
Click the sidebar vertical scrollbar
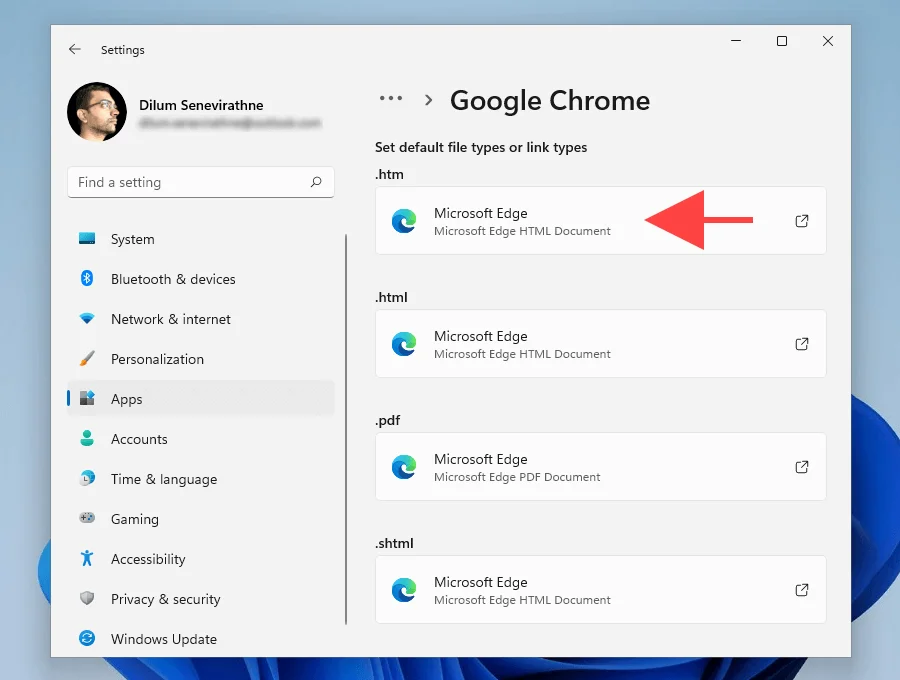[x=346, y=429]
